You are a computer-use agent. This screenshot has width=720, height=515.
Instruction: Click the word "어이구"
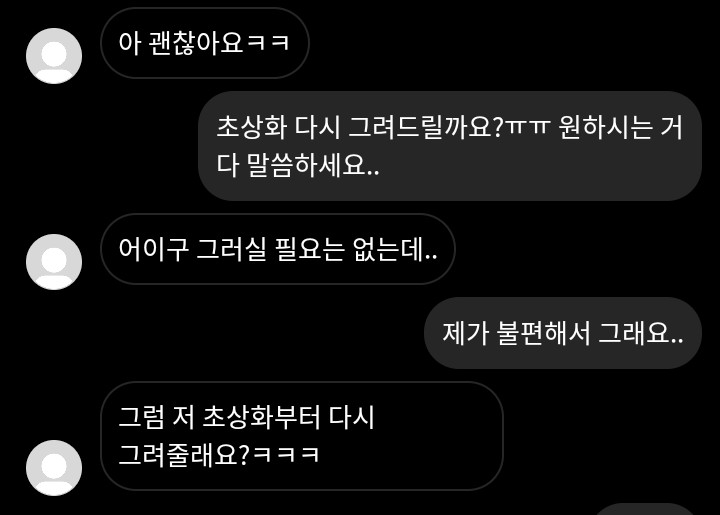153,249
